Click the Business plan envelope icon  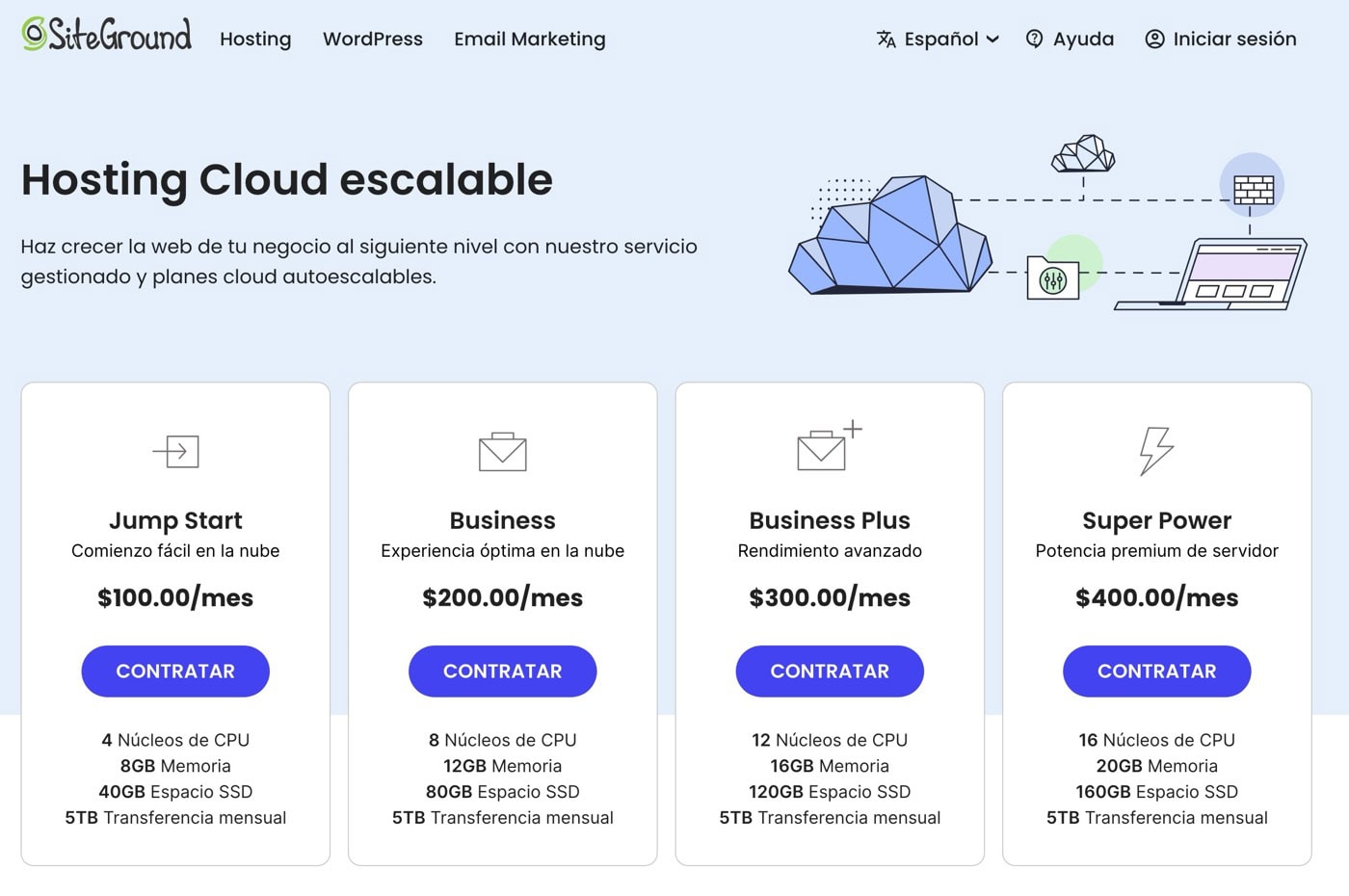[x=503, y=452]
